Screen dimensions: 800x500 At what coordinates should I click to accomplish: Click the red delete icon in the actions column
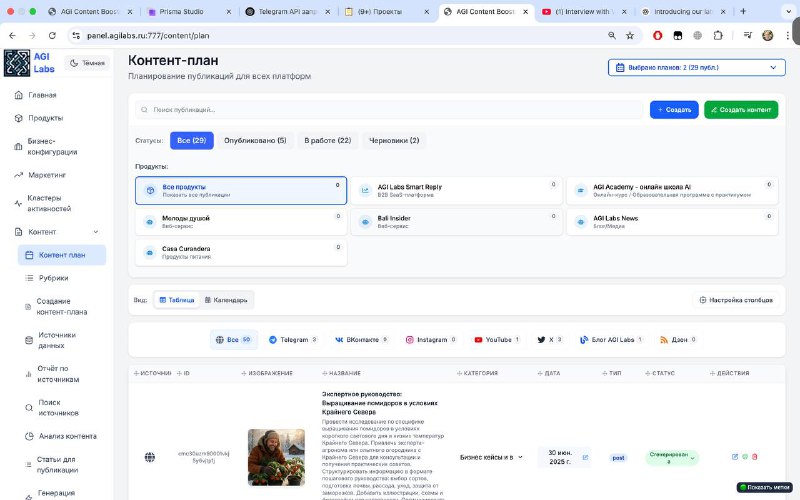click(755, 457)
